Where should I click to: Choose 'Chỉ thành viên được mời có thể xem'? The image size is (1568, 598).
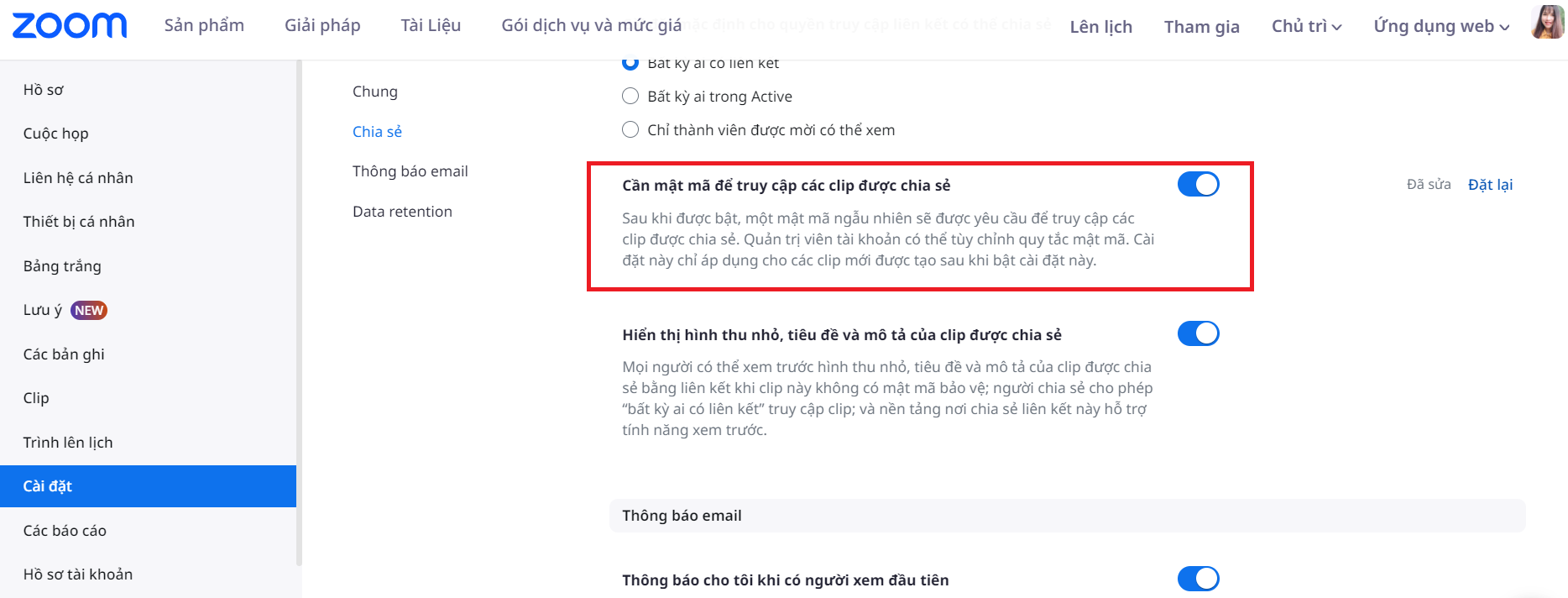tap(630, 130)
